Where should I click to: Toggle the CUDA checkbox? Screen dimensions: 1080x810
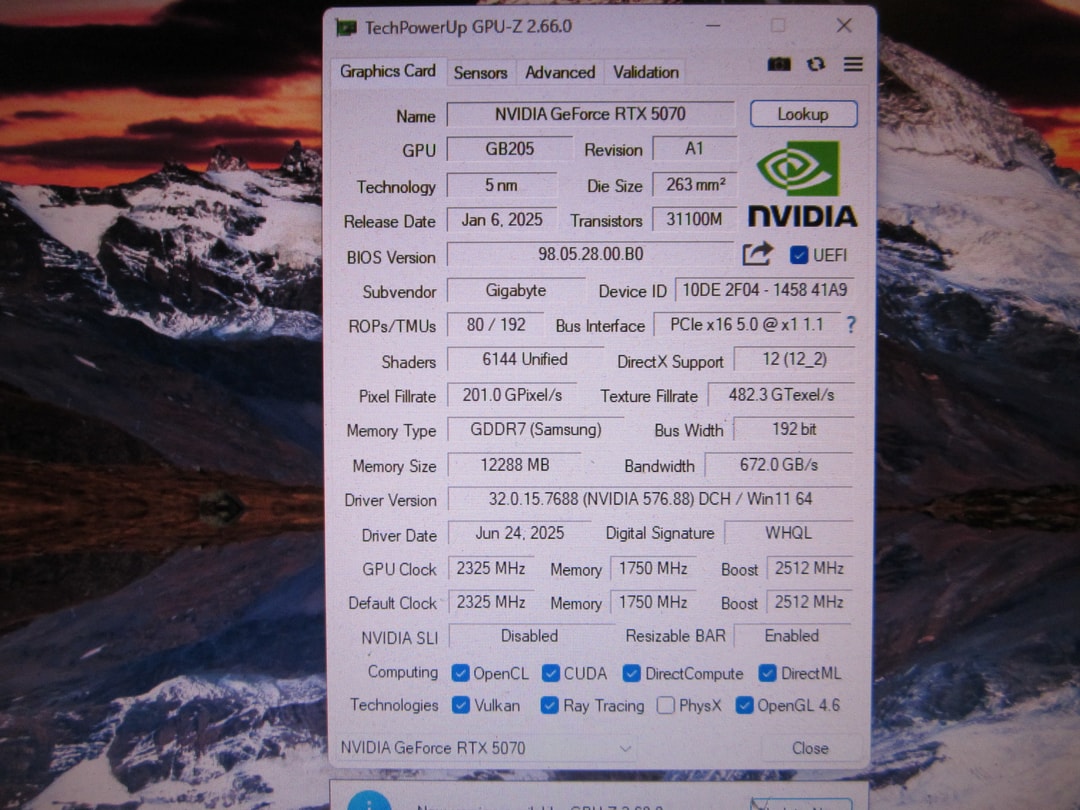(550, 673)
